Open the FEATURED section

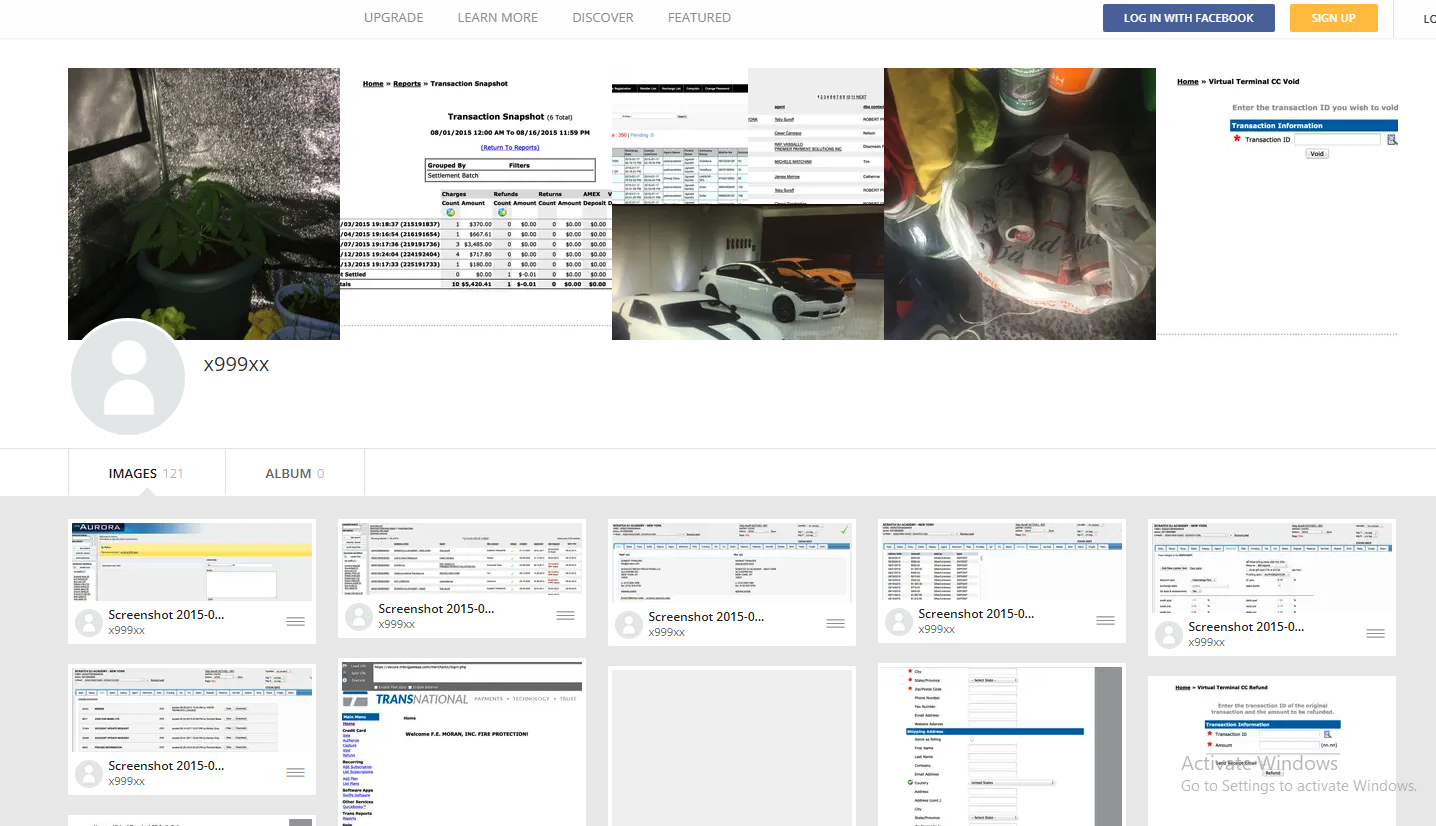pos(699,18)
